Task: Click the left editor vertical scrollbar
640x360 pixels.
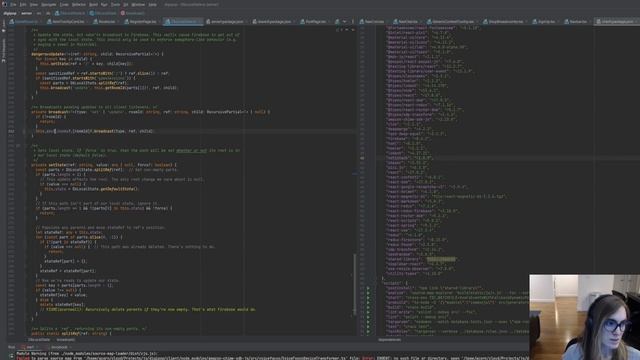Action: tap(355, 284)
